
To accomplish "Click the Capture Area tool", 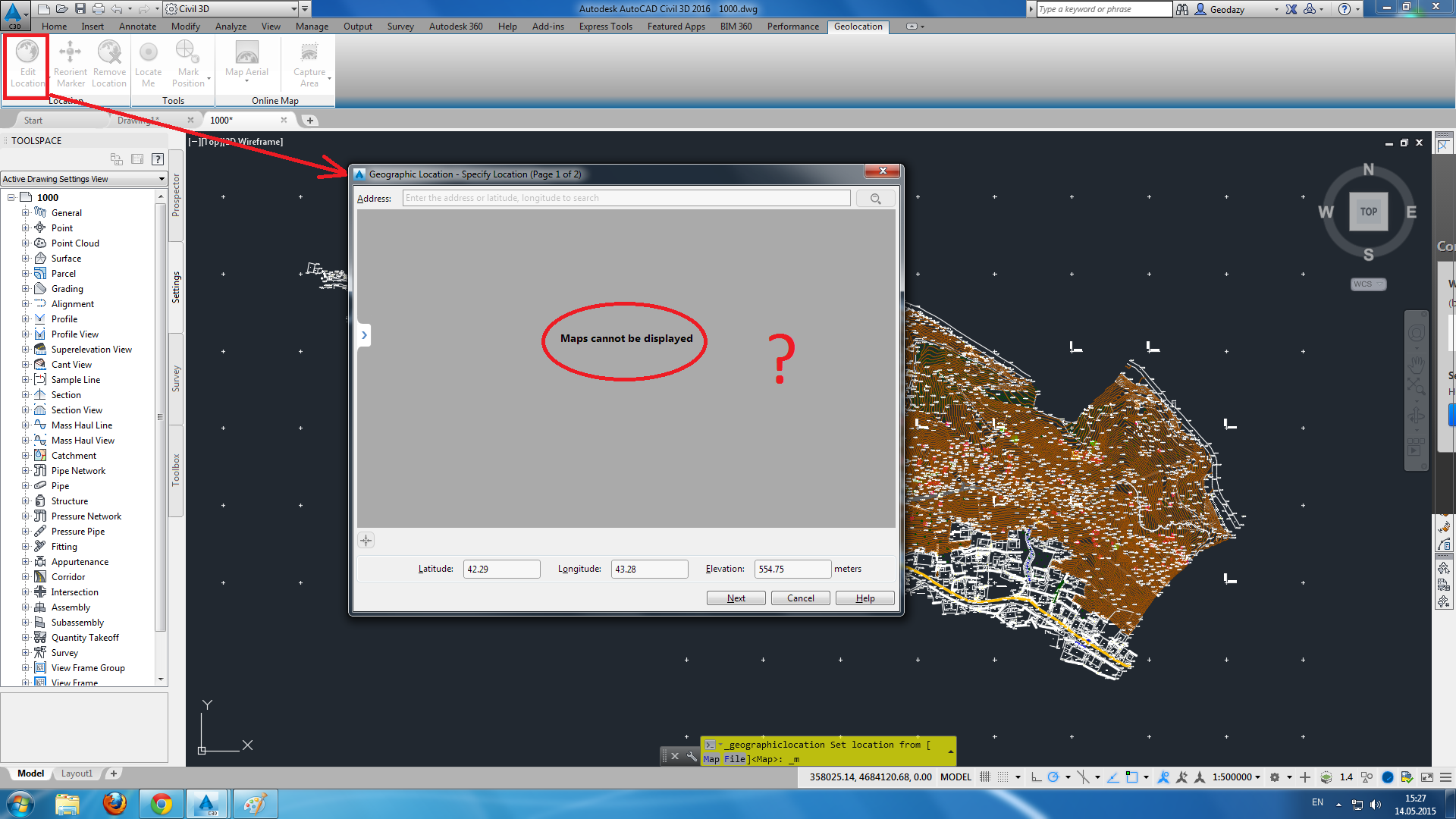I will 309,64.
